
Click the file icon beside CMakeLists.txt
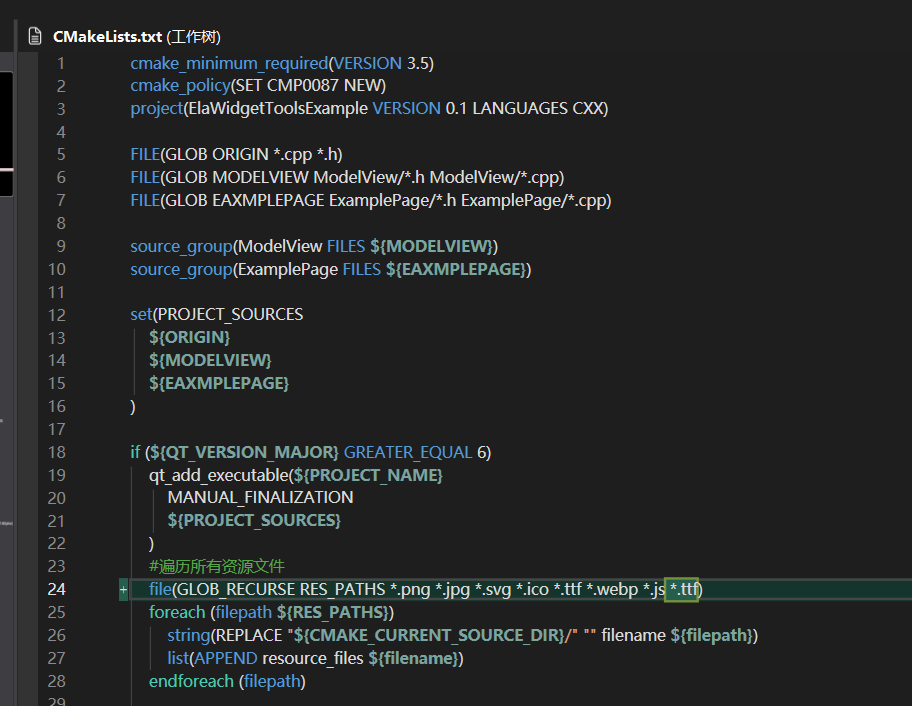(x=35, y=37)
